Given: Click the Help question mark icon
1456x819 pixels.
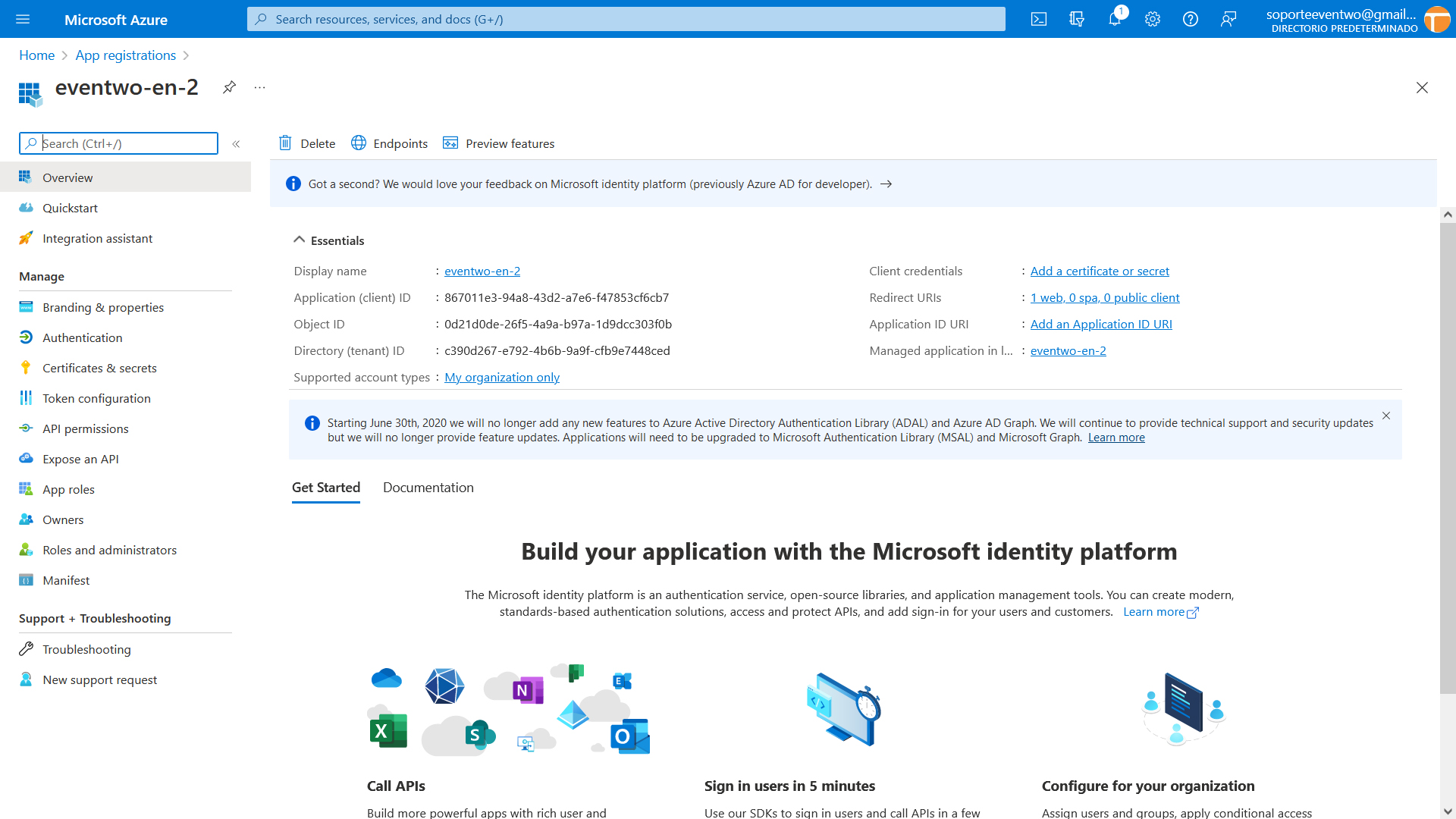Looking at the screenshot, I should coord(1191,19).
